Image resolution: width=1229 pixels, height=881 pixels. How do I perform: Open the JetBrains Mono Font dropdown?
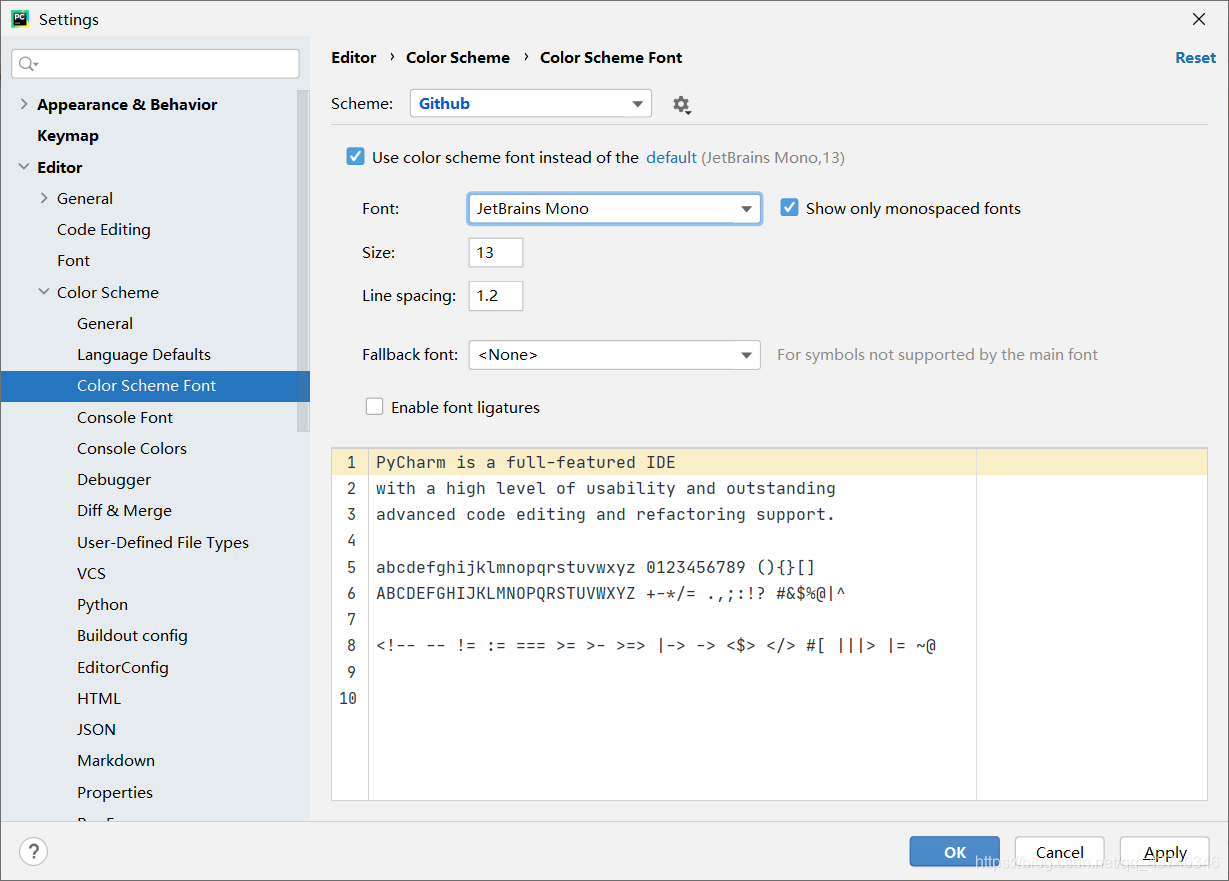coord(614,208)
